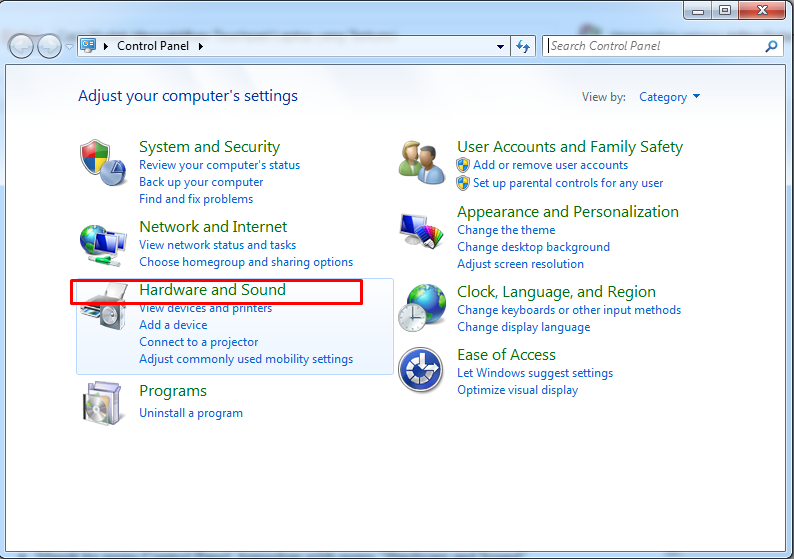
Task: Click Add or remove user accounts
Action: tap(550, 165)
